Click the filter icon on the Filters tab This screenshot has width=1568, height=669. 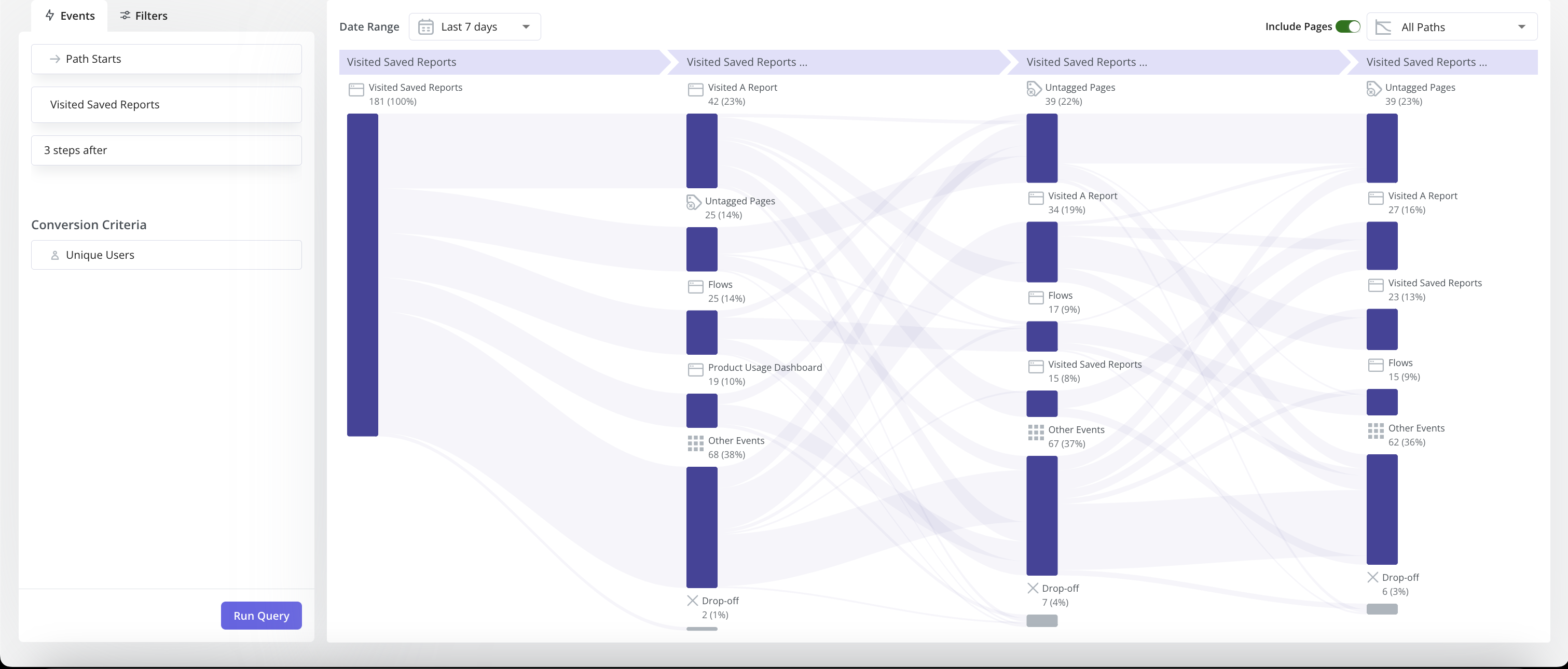[x=126, y=15]
